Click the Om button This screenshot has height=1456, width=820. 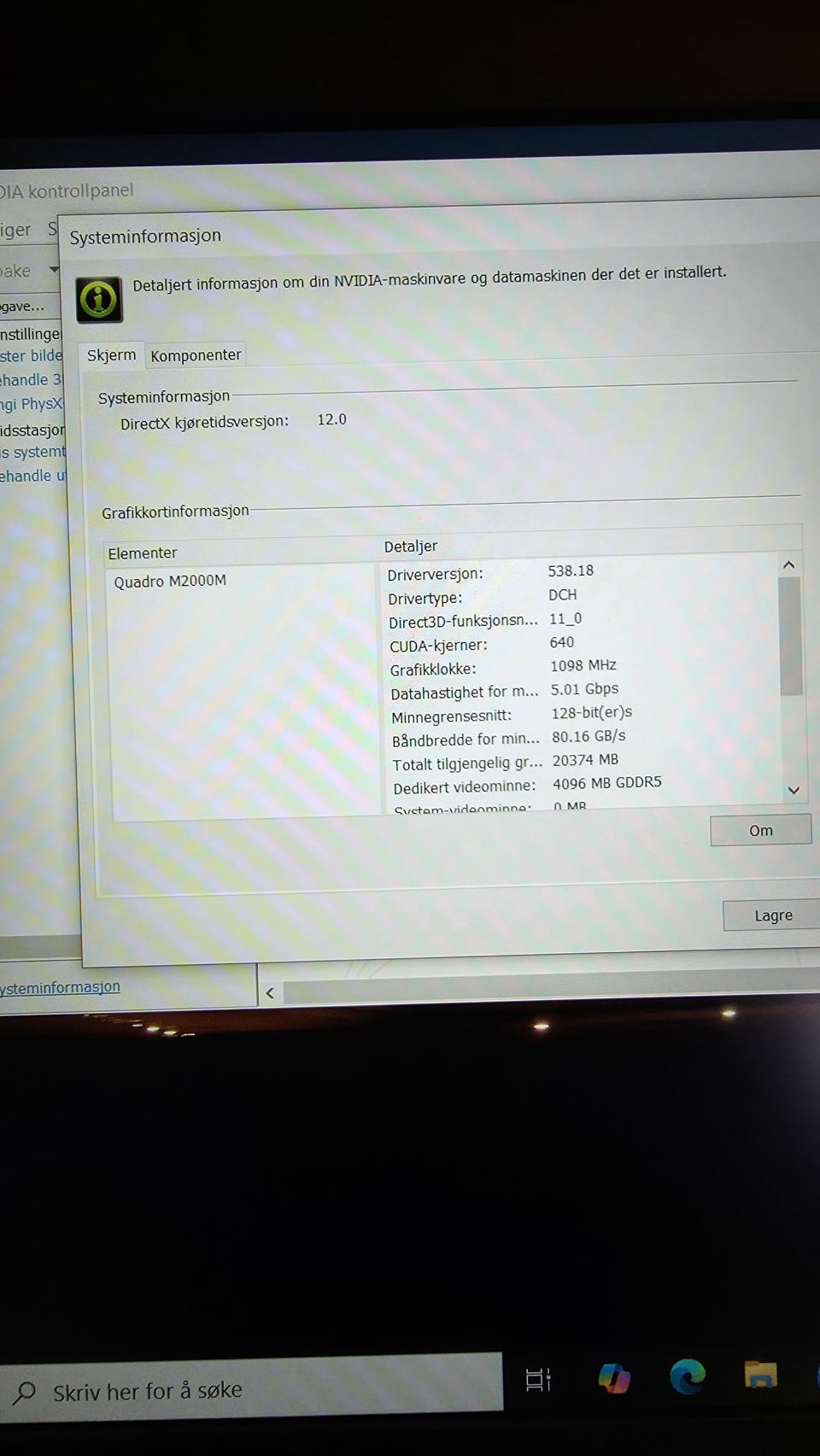click(760, 830)
